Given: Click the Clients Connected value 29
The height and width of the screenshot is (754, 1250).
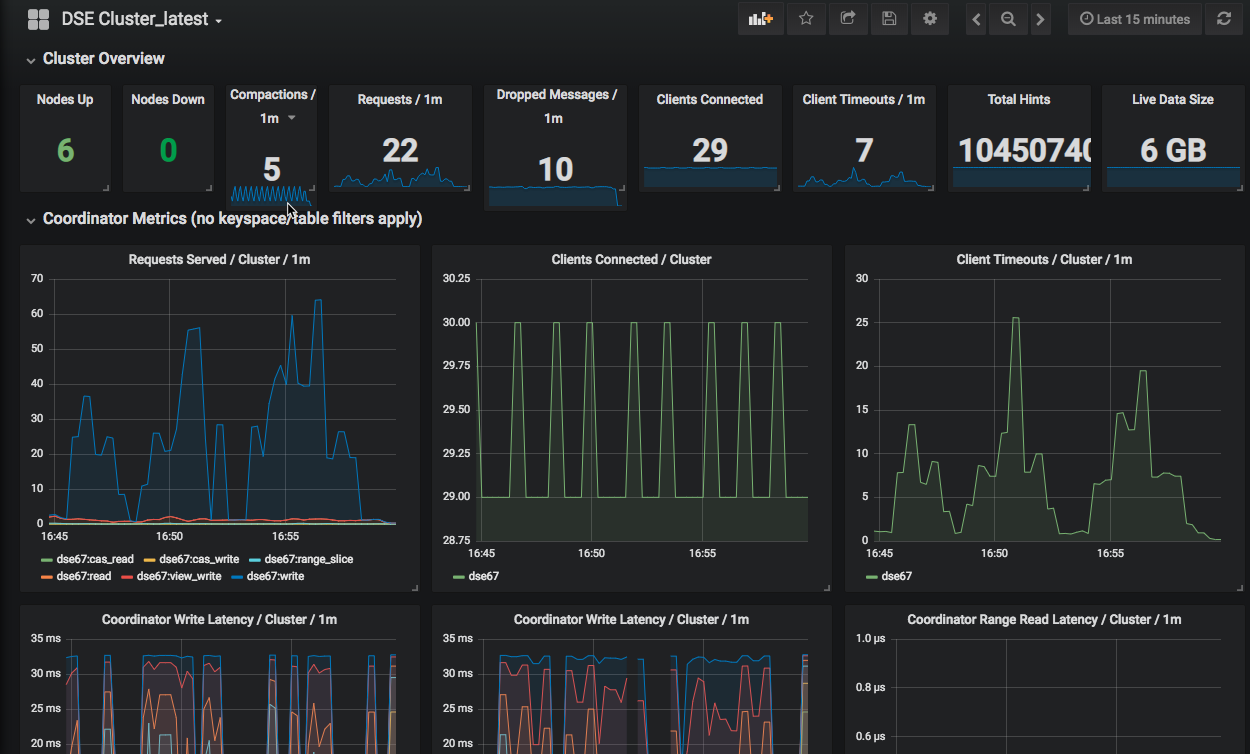Looking at the screenshot, I should click(x=710, y=150).
